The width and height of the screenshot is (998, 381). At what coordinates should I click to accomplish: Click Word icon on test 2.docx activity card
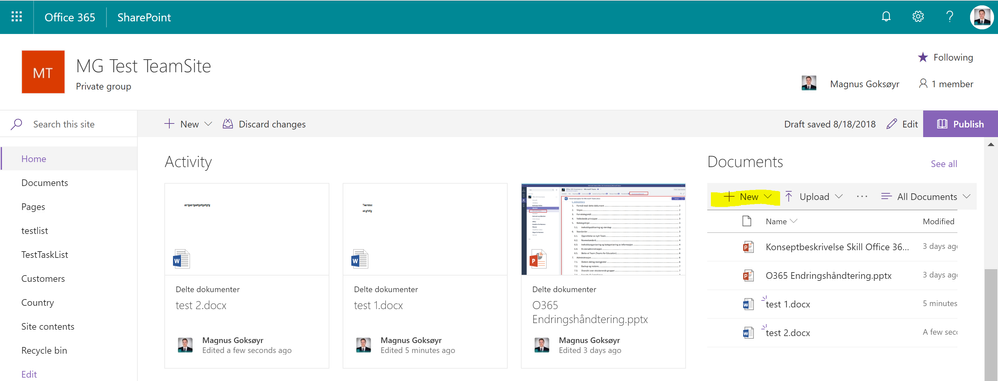182,260
